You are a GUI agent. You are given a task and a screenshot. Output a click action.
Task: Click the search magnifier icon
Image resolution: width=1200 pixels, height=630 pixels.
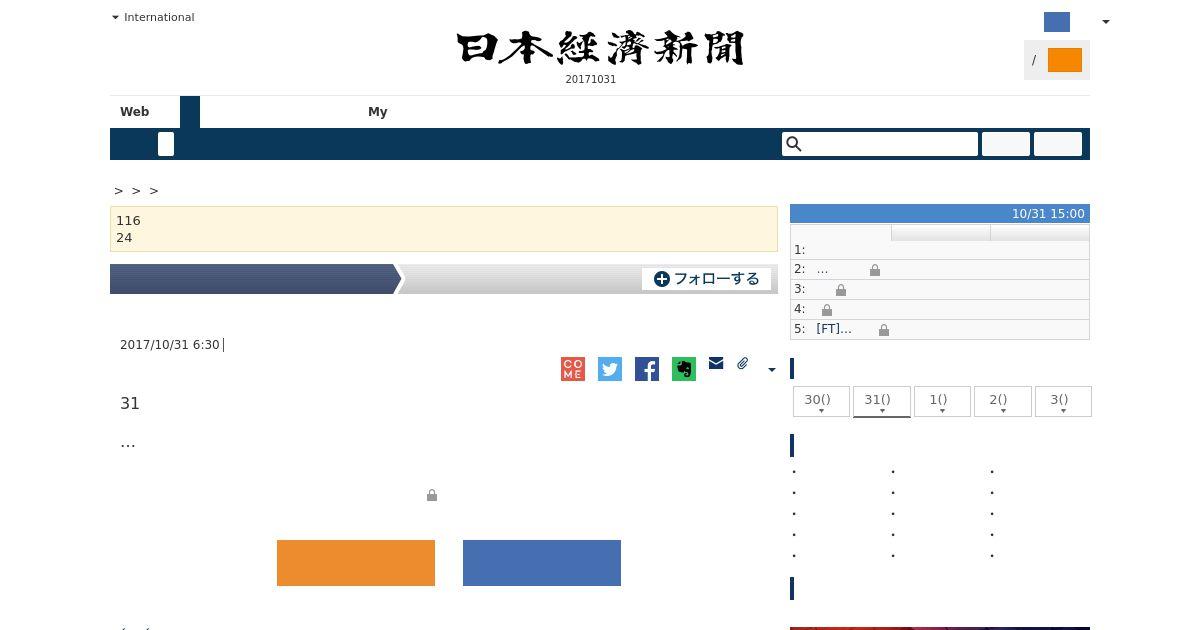[794, 144]
